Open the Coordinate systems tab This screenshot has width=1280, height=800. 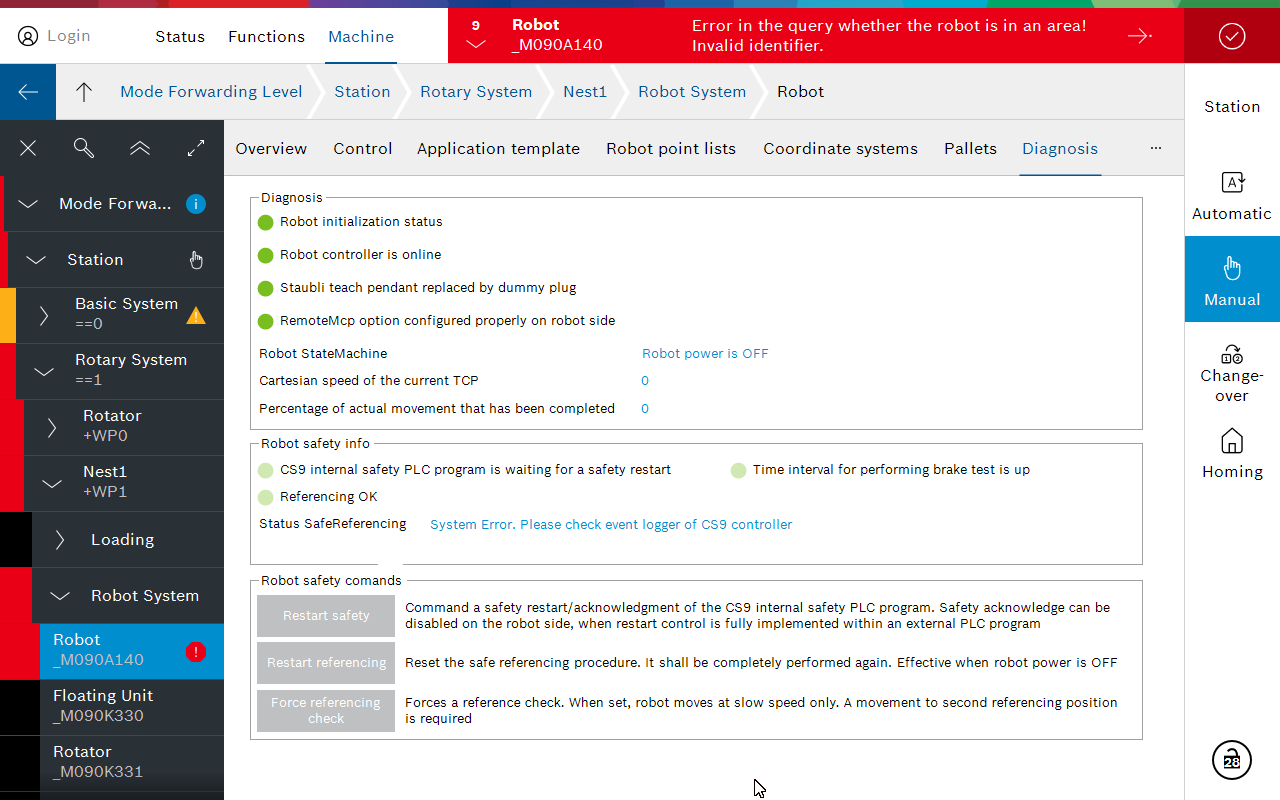840,148
